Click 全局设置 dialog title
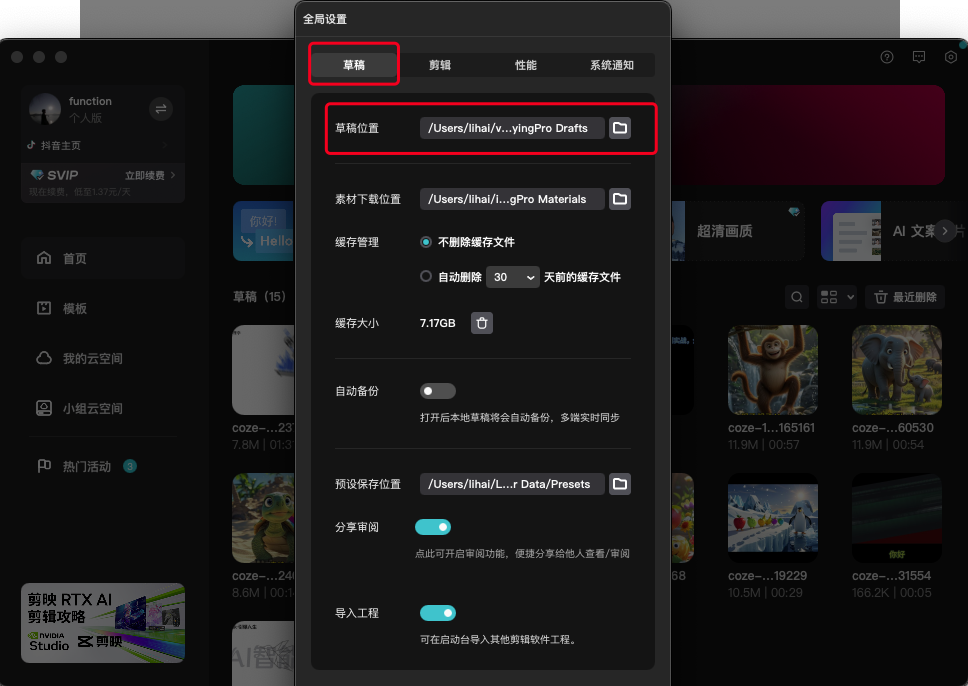 point(325,19)
